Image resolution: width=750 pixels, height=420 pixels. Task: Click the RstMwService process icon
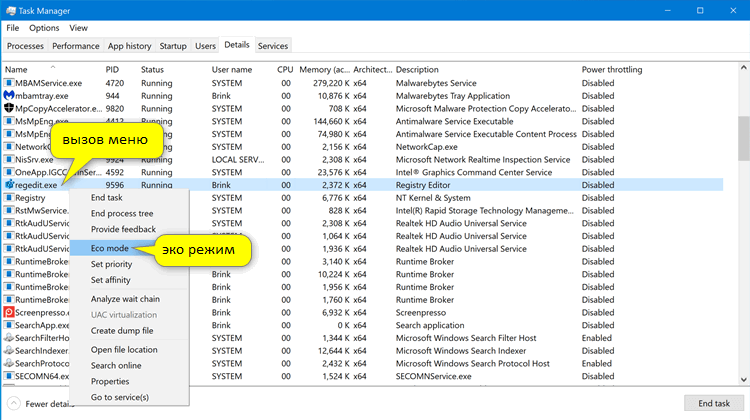[x=9, y=210]
